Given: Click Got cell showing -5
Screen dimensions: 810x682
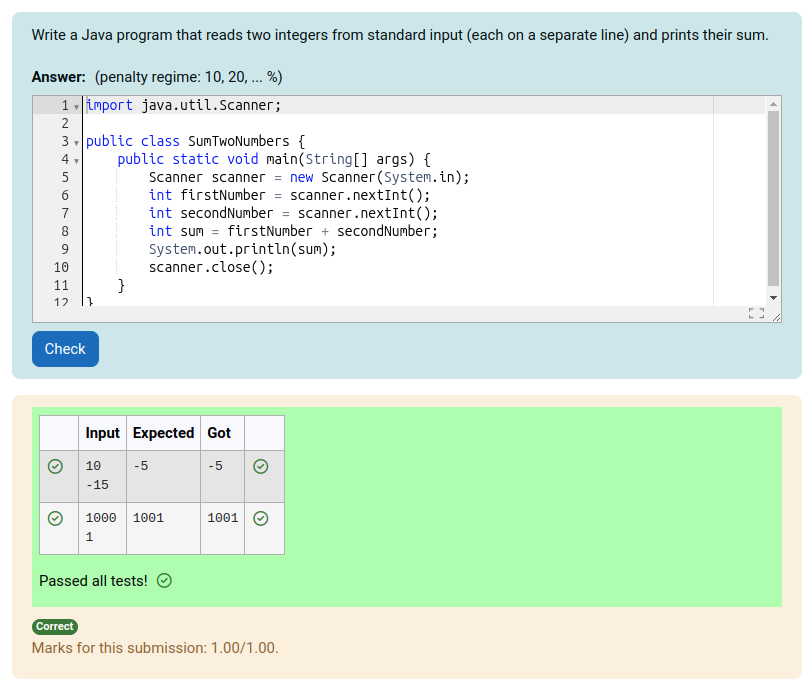Looking at the screenshot, I should click(x=223, y=476).
